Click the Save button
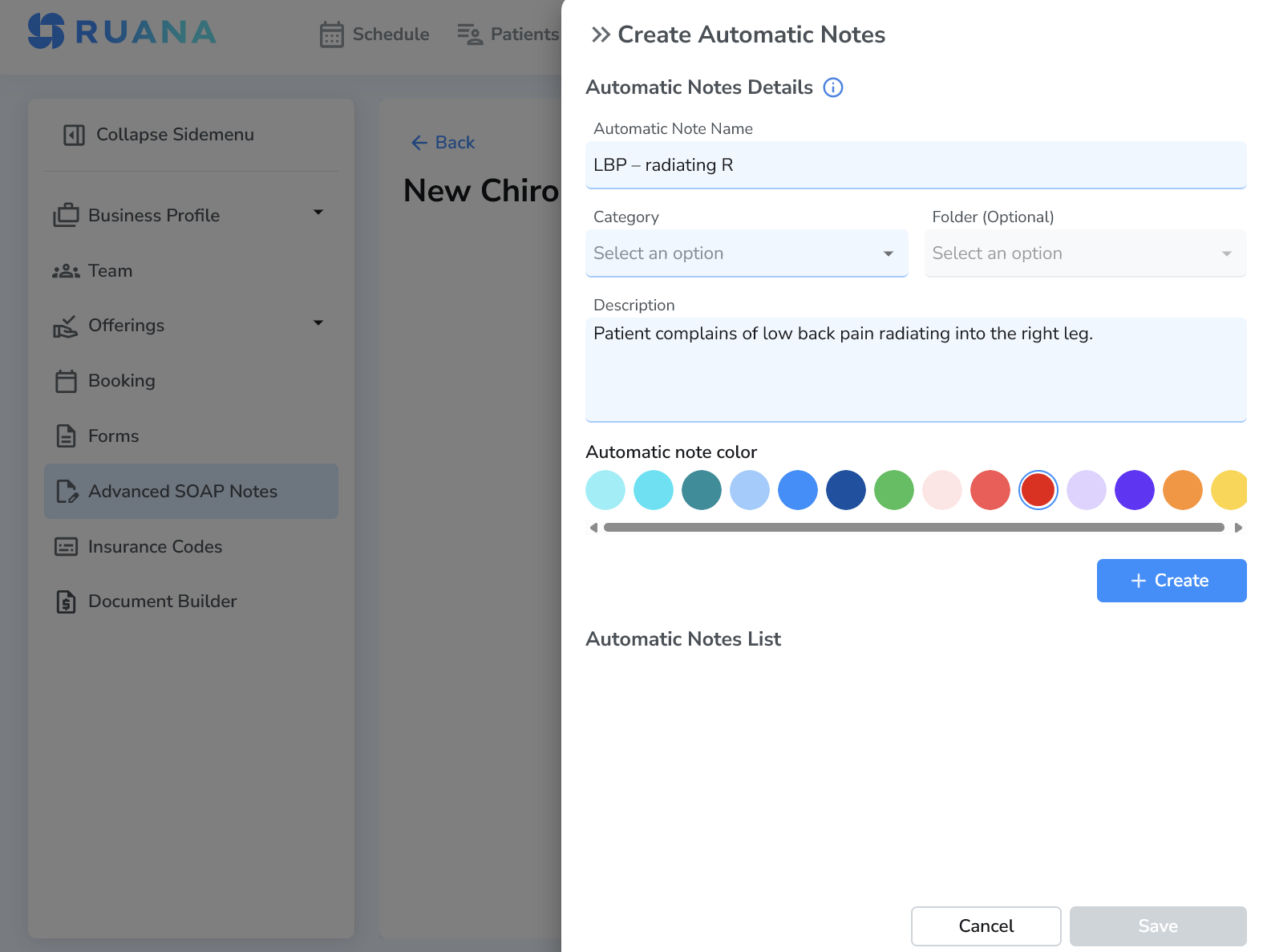Viewport: 1263px width, 952px height. click(x=1158, y=926)
